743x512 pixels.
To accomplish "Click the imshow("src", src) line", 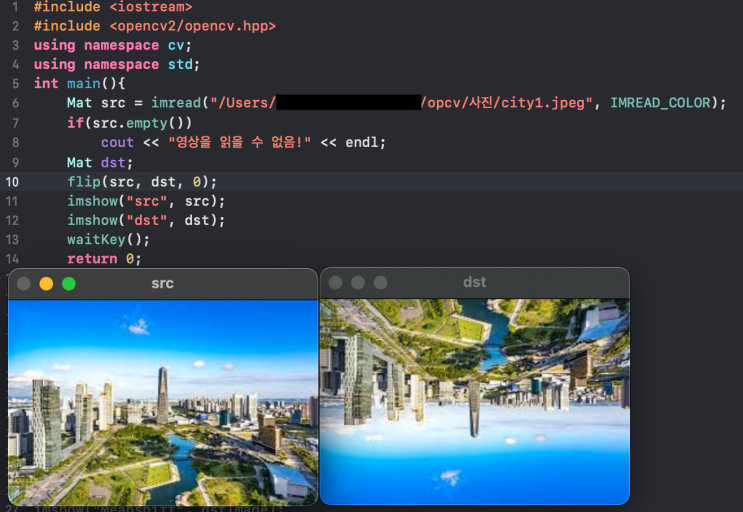I will tap(146, 201).
